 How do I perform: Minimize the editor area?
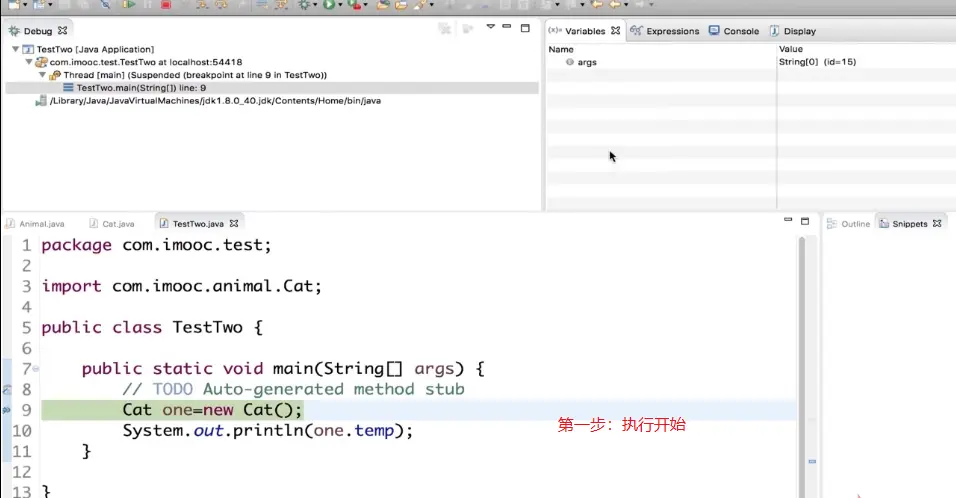[x=788, y=219]
